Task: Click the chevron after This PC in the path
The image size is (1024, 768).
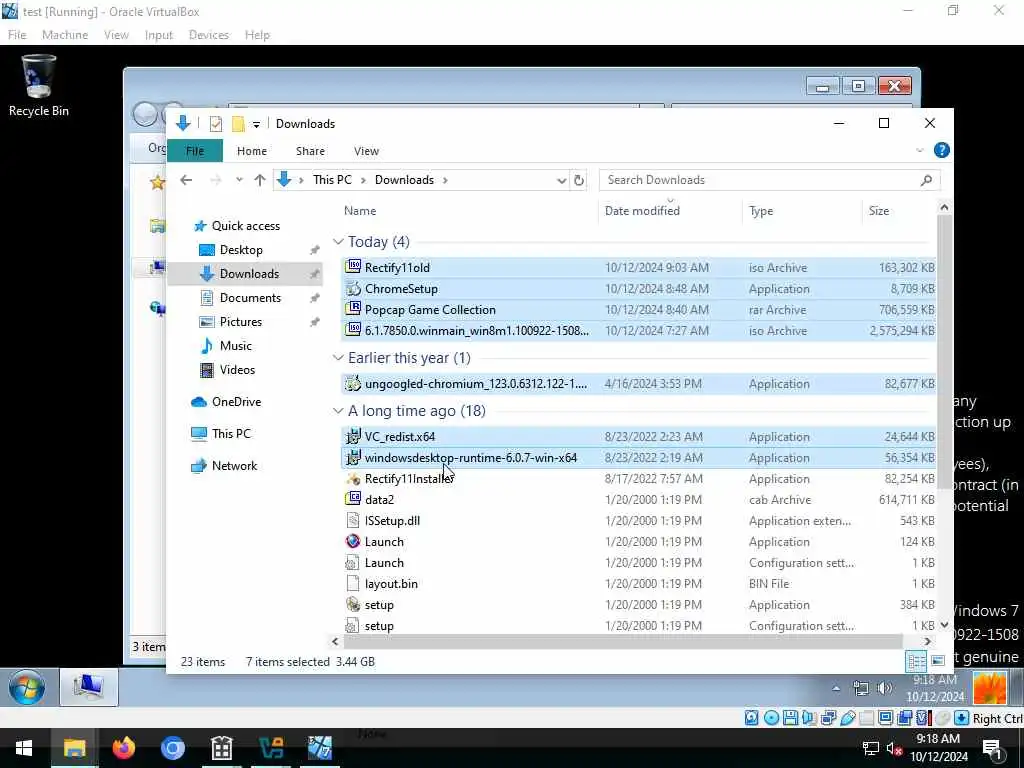Action: [x=363, y=180]
